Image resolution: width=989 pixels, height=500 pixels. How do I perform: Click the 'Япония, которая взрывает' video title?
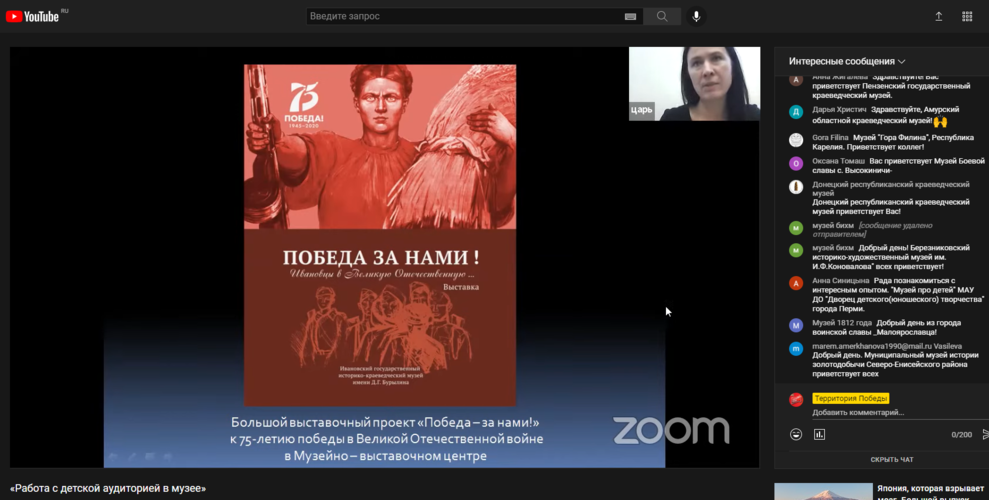[932, 489]
